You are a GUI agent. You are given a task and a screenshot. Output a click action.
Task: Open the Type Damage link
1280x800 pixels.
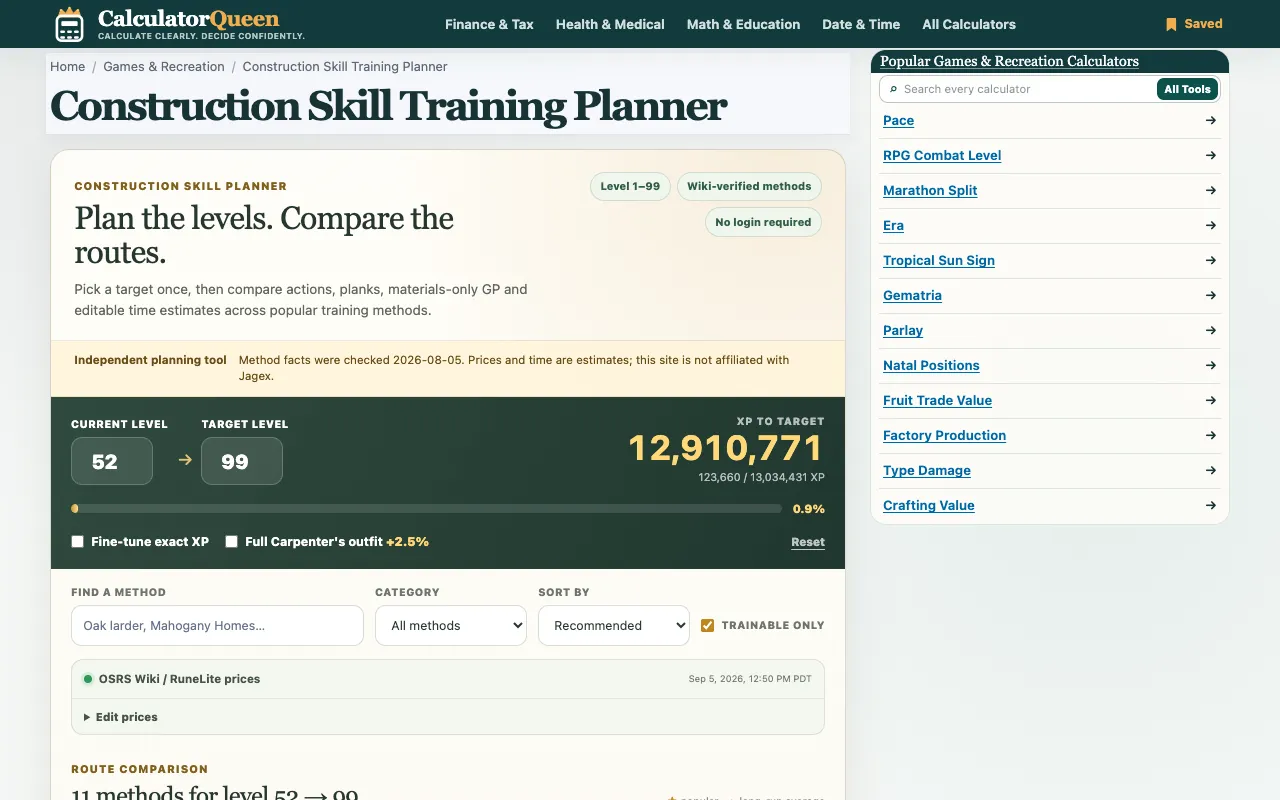pyautogui.click(x=927, y=470)
